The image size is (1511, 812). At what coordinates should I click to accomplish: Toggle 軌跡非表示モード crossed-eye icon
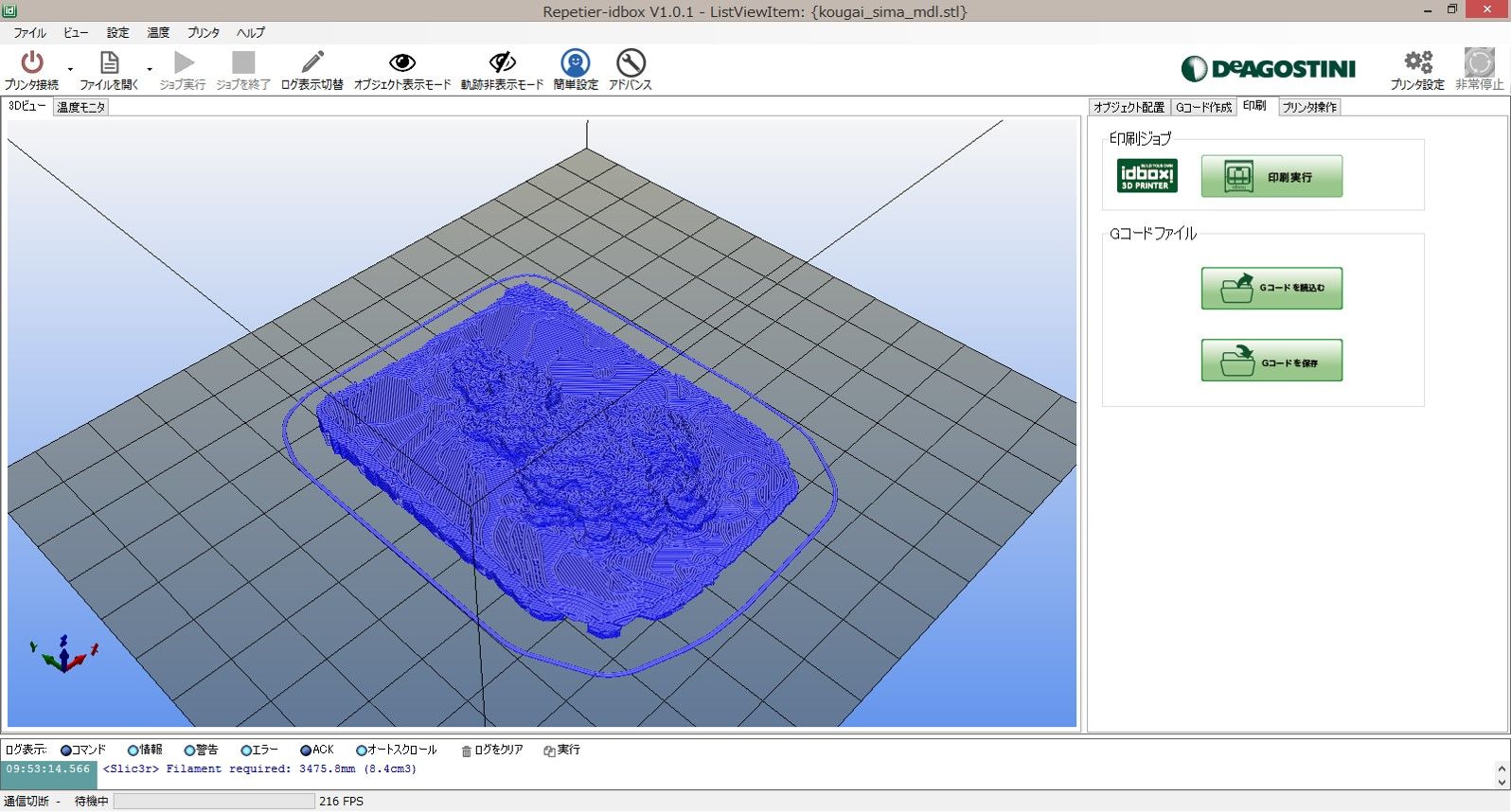click(502, 63)
